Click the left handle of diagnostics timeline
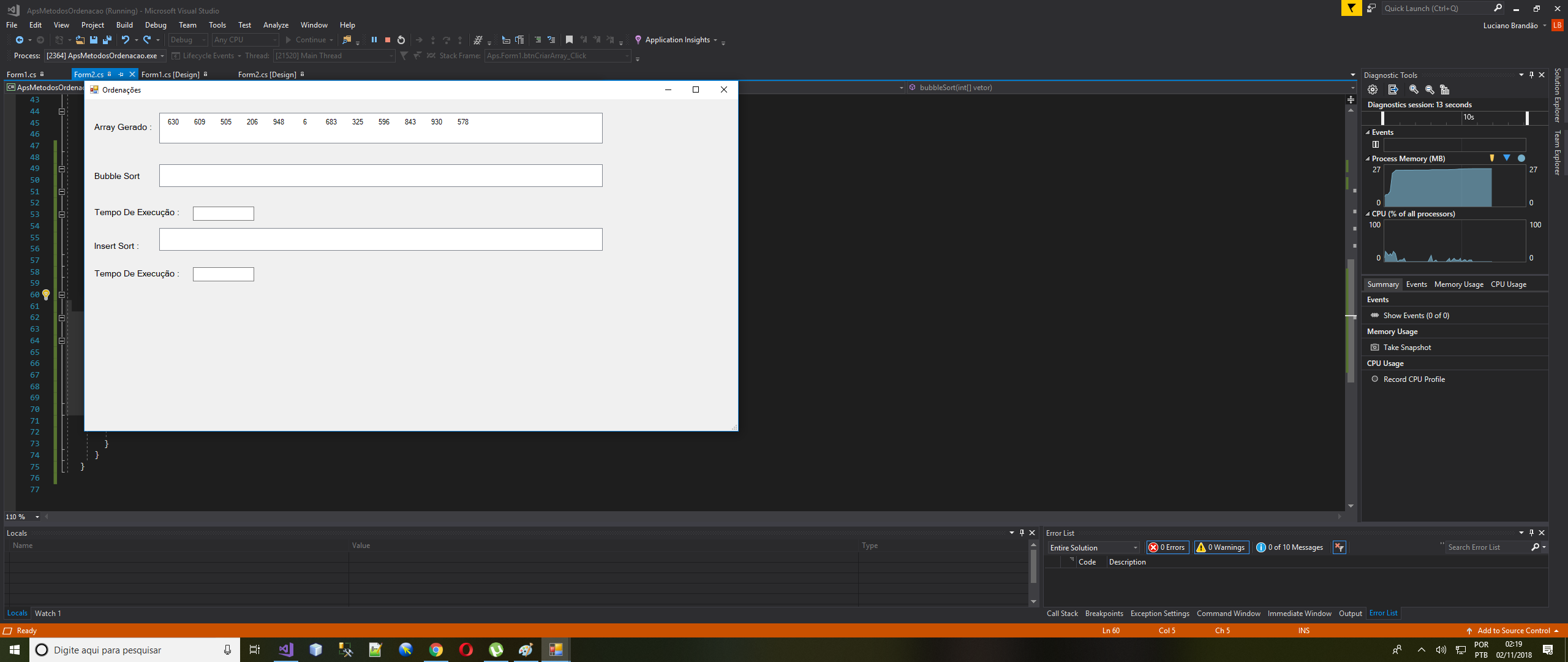Screen dimensions: 1568x662 point(1383,118)
